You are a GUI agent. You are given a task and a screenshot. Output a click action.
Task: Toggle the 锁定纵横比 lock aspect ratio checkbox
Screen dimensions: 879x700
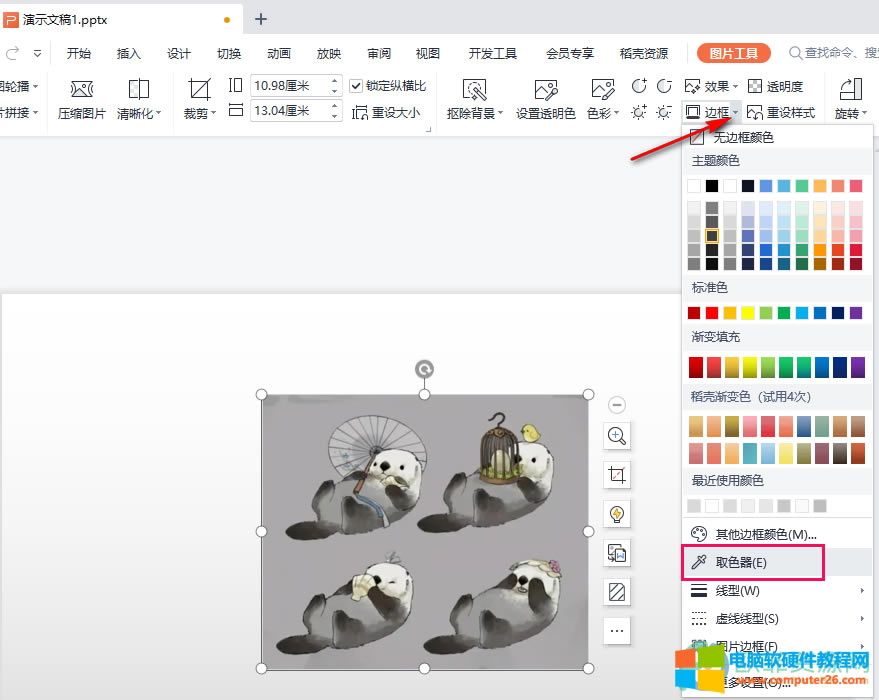[357, 86]
